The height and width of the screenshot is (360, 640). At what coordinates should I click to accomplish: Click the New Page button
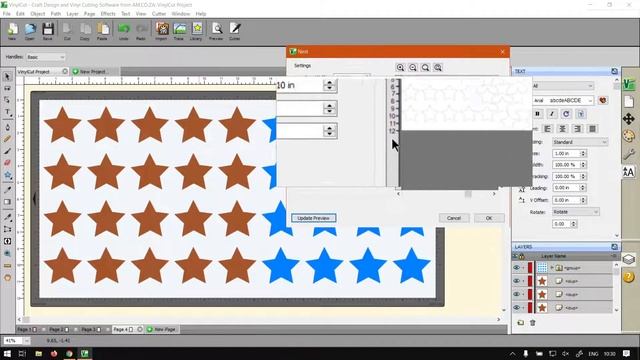[161, 329]
